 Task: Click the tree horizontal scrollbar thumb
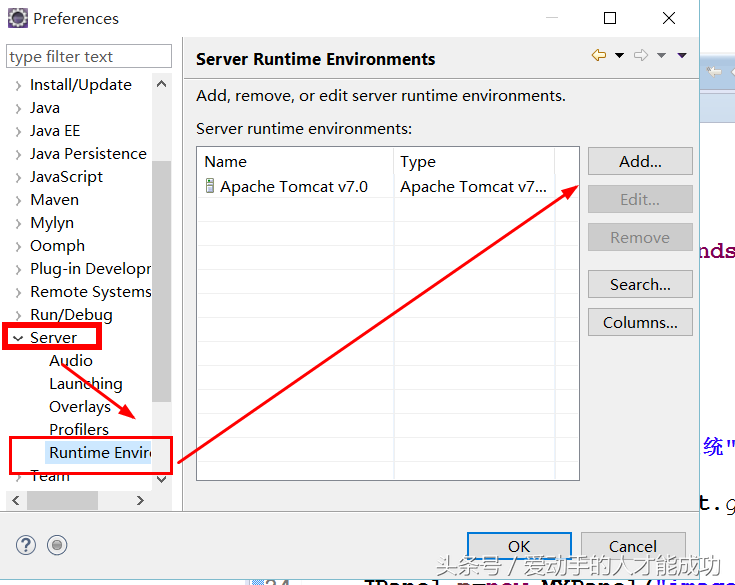[62, 500]
